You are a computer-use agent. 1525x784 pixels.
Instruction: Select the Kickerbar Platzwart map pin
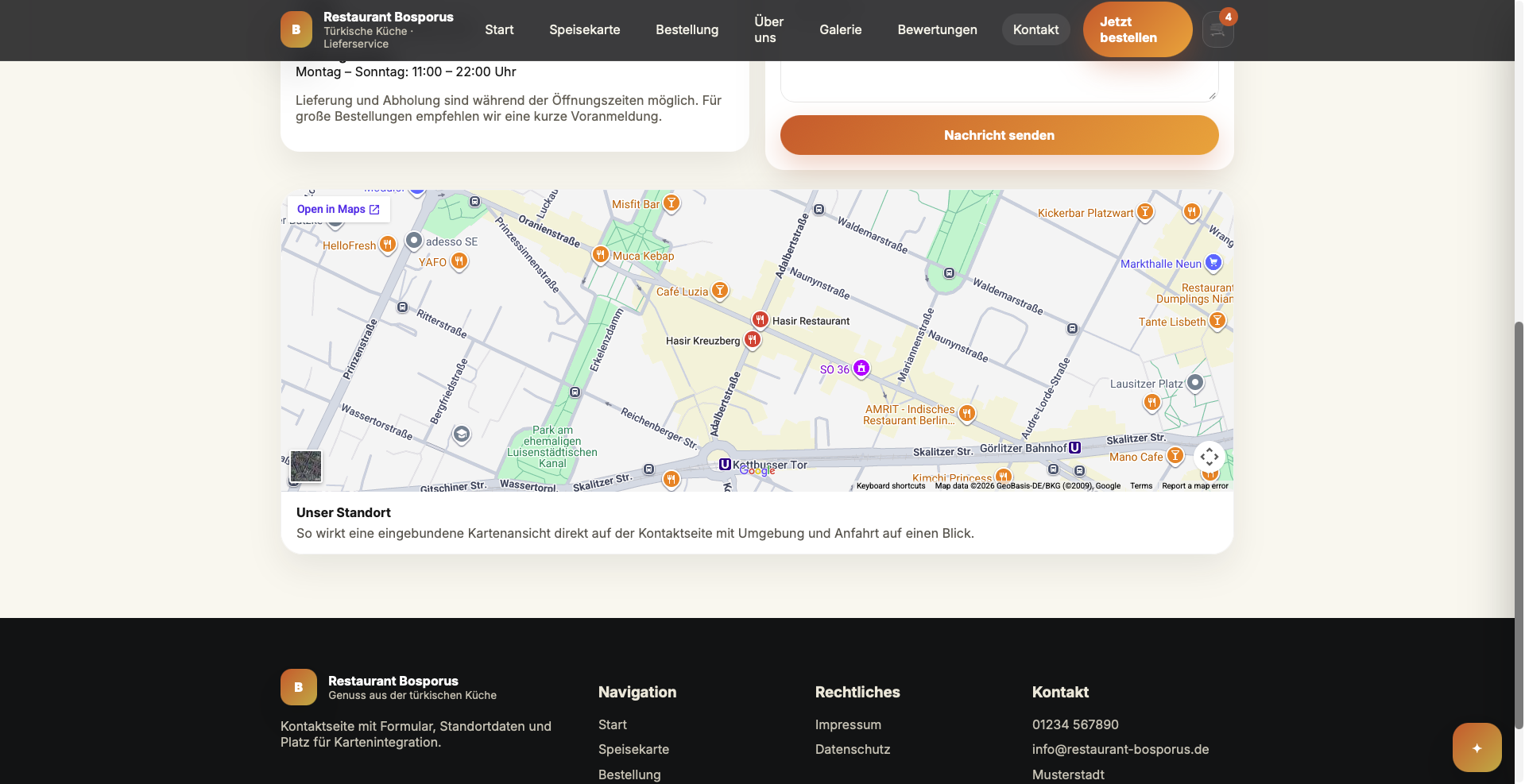(x=1145, y=212)
